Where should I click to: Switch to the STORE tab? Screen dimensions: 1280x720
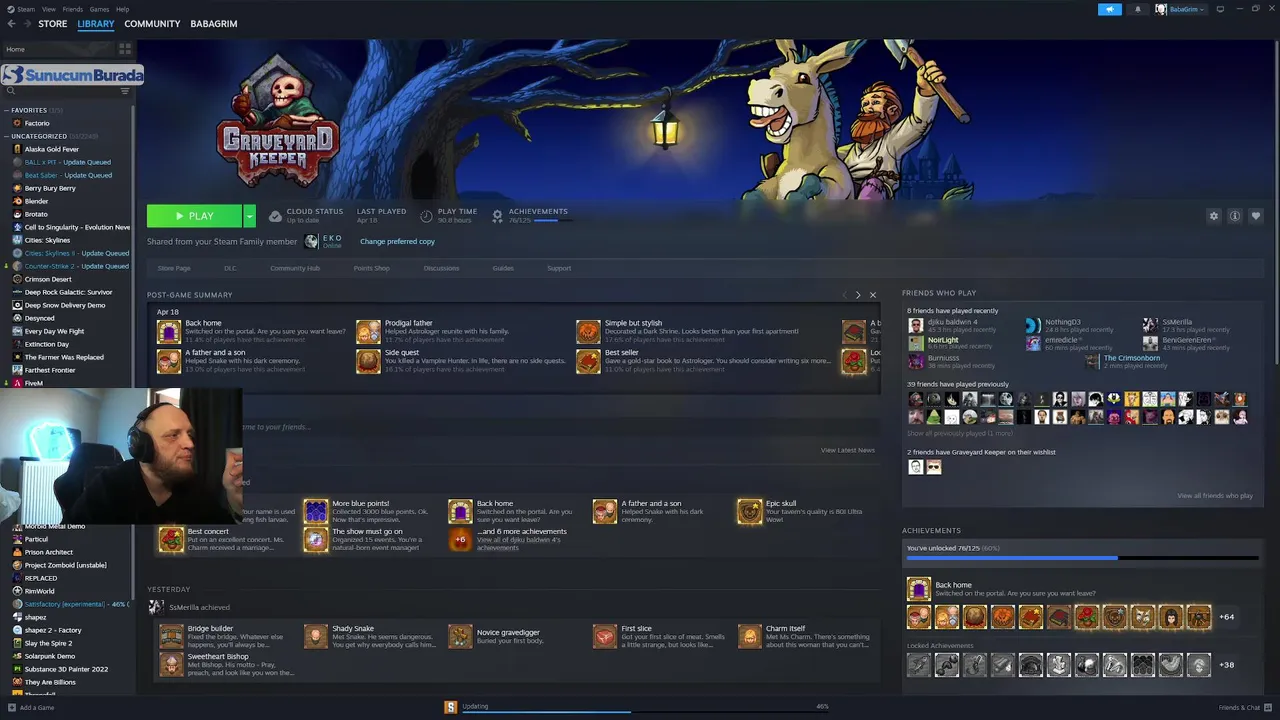[53, 24]
